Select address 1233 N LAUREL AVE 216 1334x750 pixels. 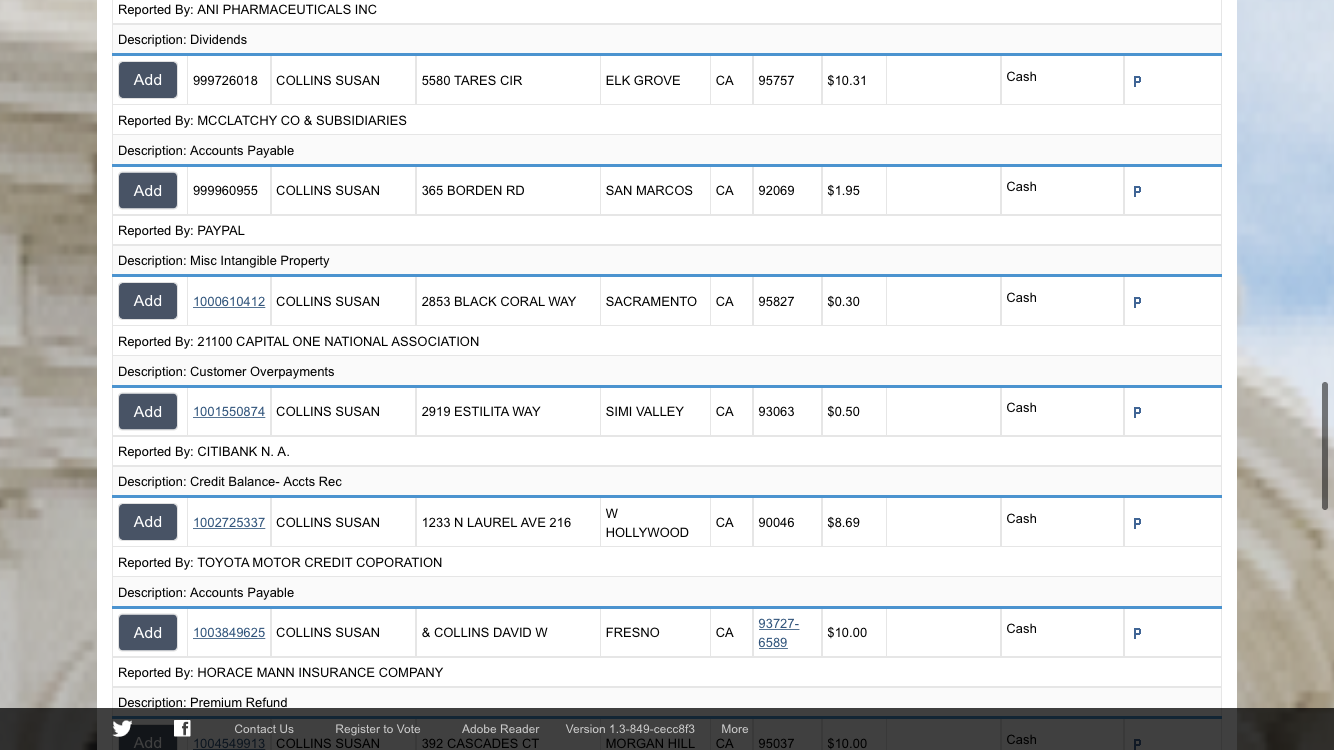(x=496, y=522)
